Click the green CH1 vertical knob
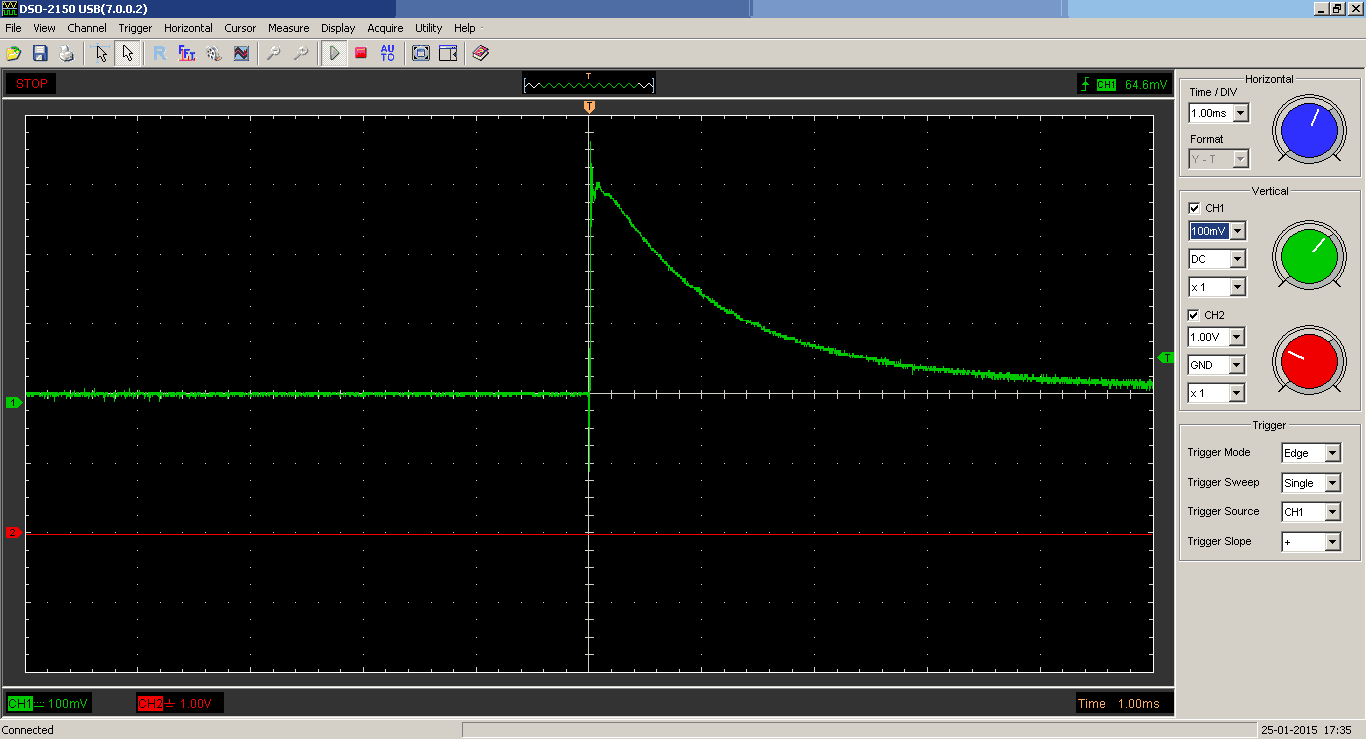Image resolution: width=1366 pixels, height=740 pixels. pos(1309,256)
